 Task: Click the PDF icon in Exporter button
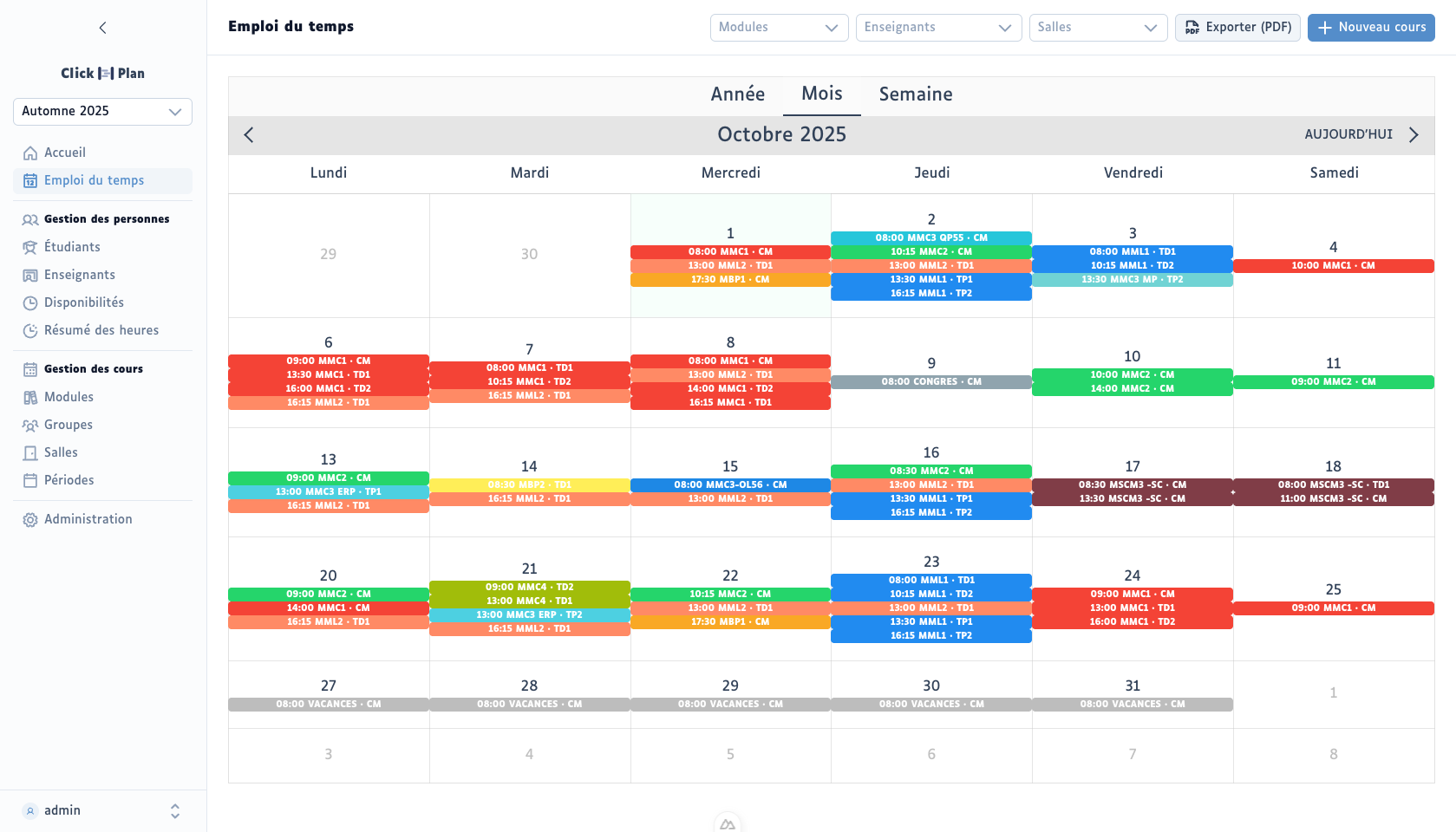click(1192, 28)
